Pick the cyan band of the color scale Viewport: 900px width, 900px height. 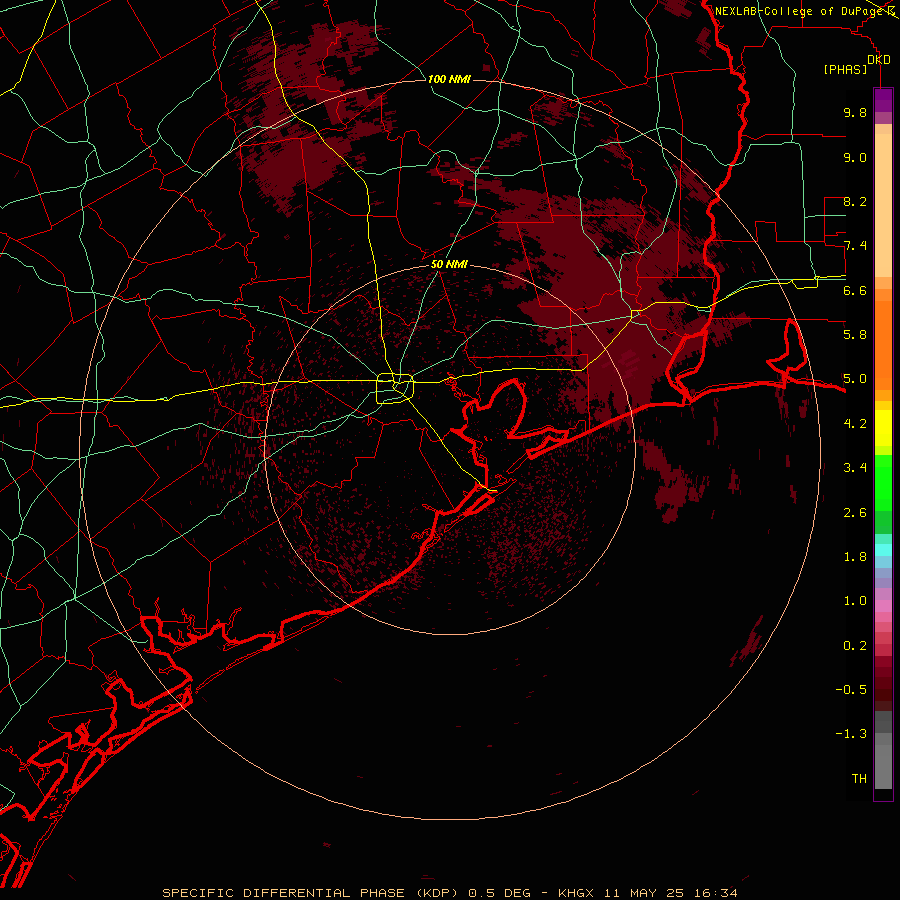883,550
